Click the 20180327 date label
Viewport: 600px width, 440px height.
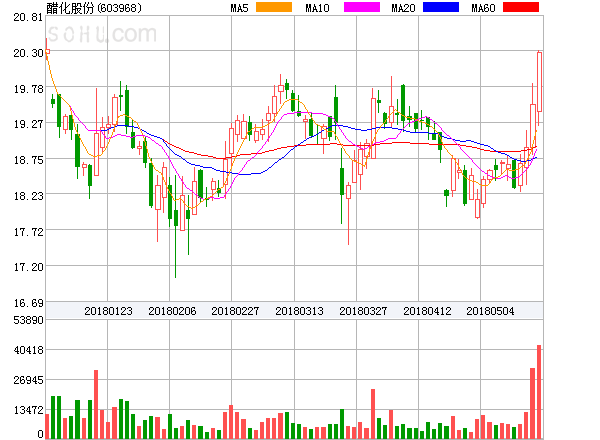pyautogui.click(x=363, y=311)
